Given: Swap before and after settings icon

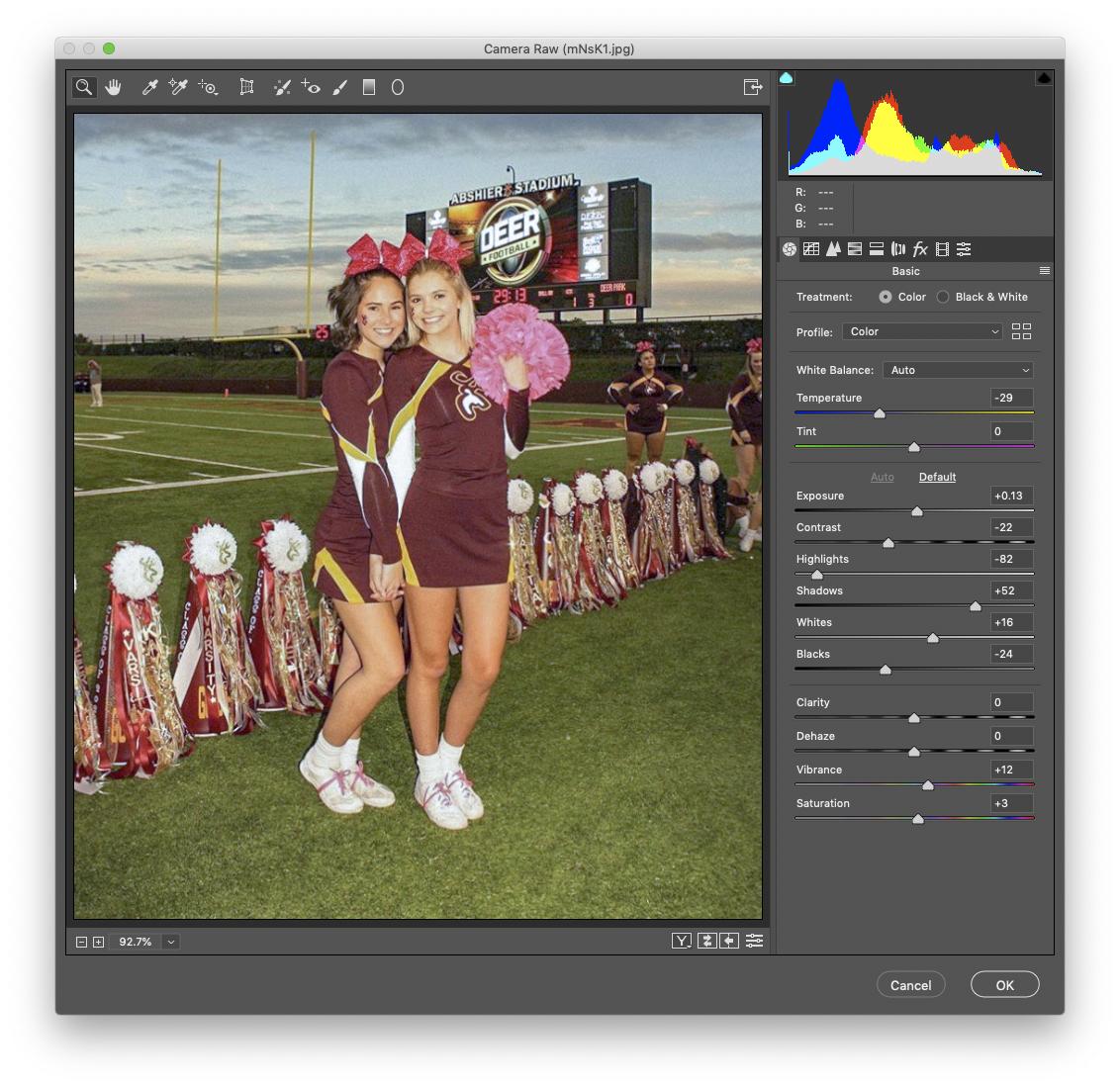Looking at the screenshot, I should 707,941.
